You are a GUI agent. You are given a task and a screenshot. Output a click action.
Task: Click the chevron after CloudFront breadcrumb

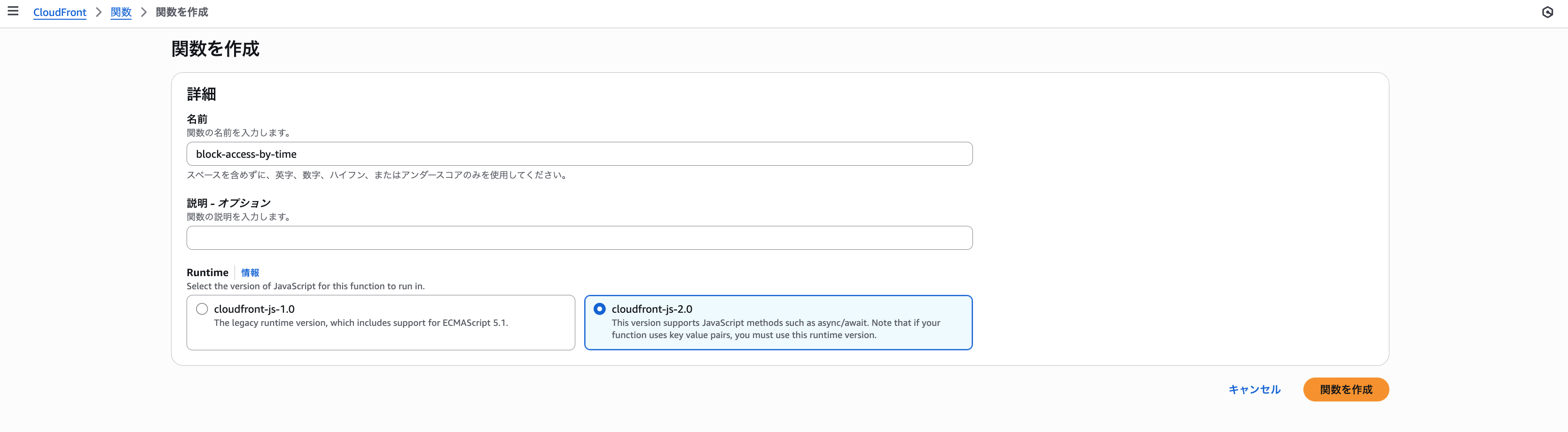(x=99, y=12)
